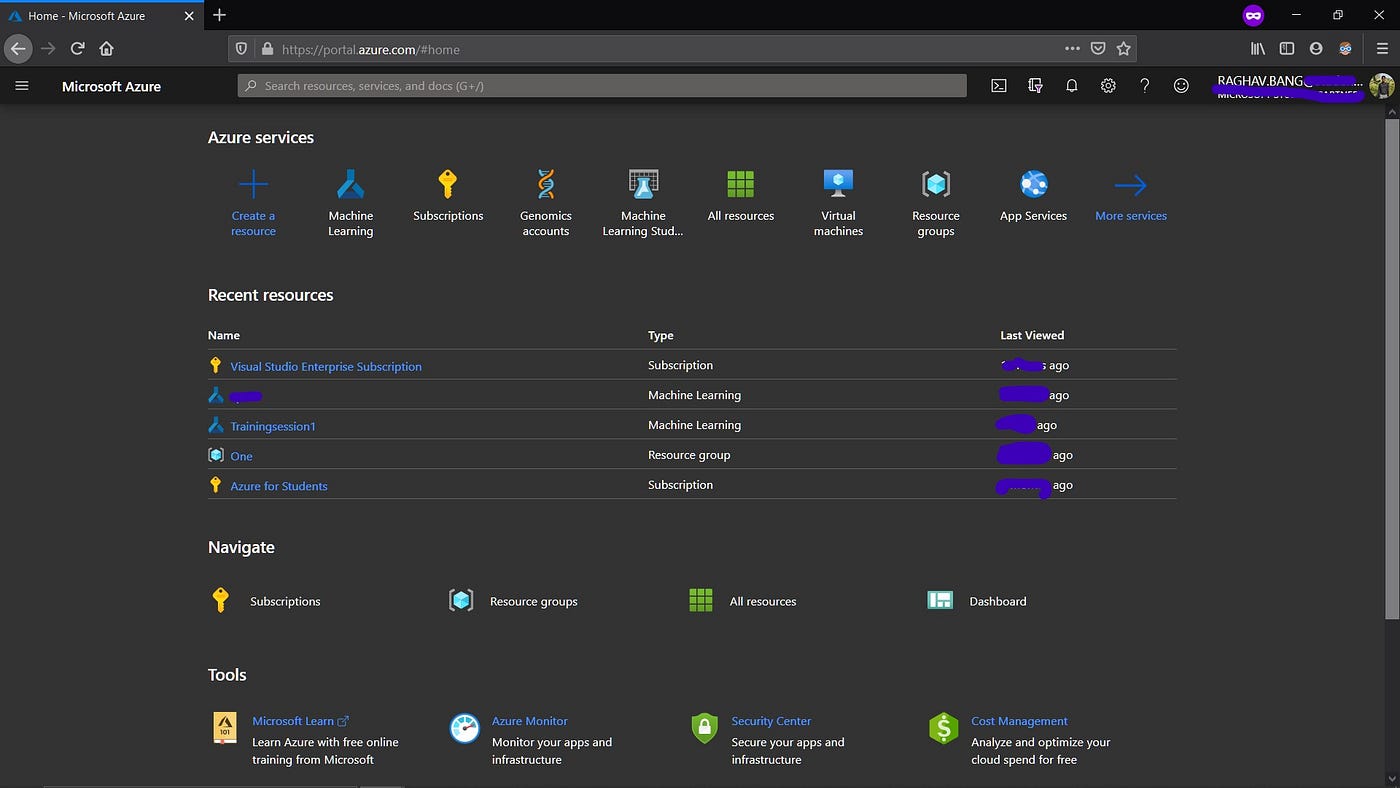Click the Type column header
Screen dimensions: 1400x788
click(x=661, y=335)
